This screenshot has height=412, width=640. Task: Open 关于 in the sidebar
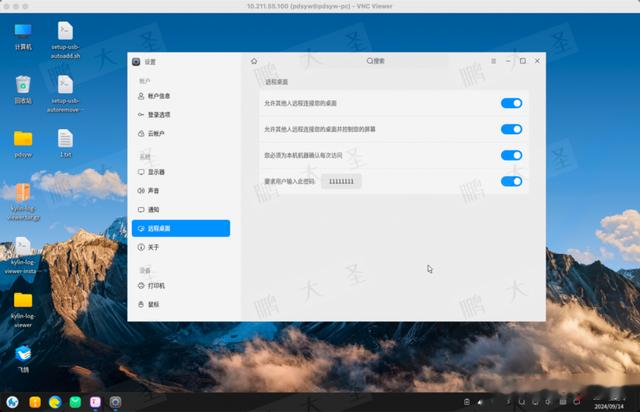click(181, 247)
